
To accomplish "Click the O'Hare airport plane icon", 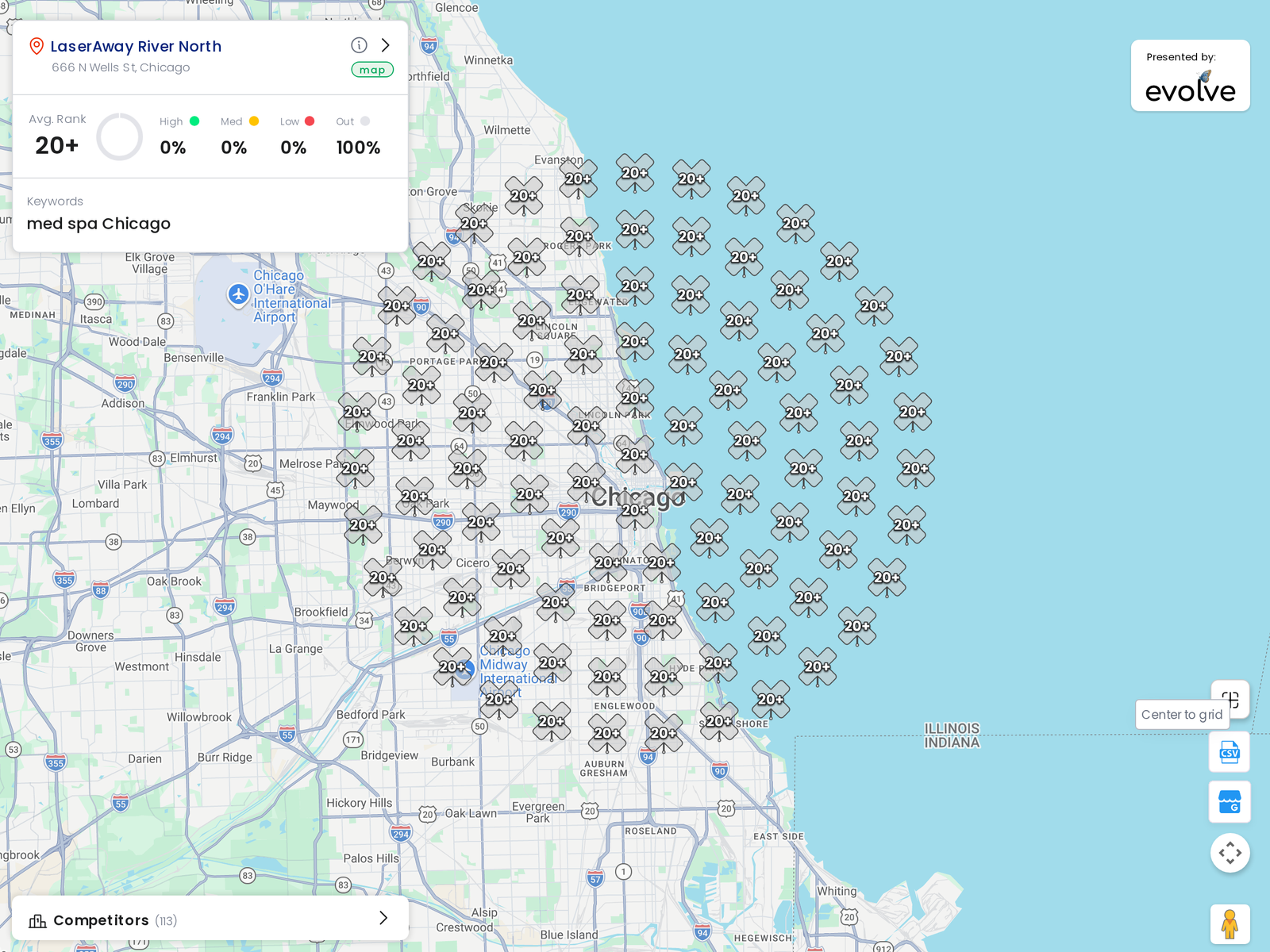I will pyautogui.click(x=238, y=294).
